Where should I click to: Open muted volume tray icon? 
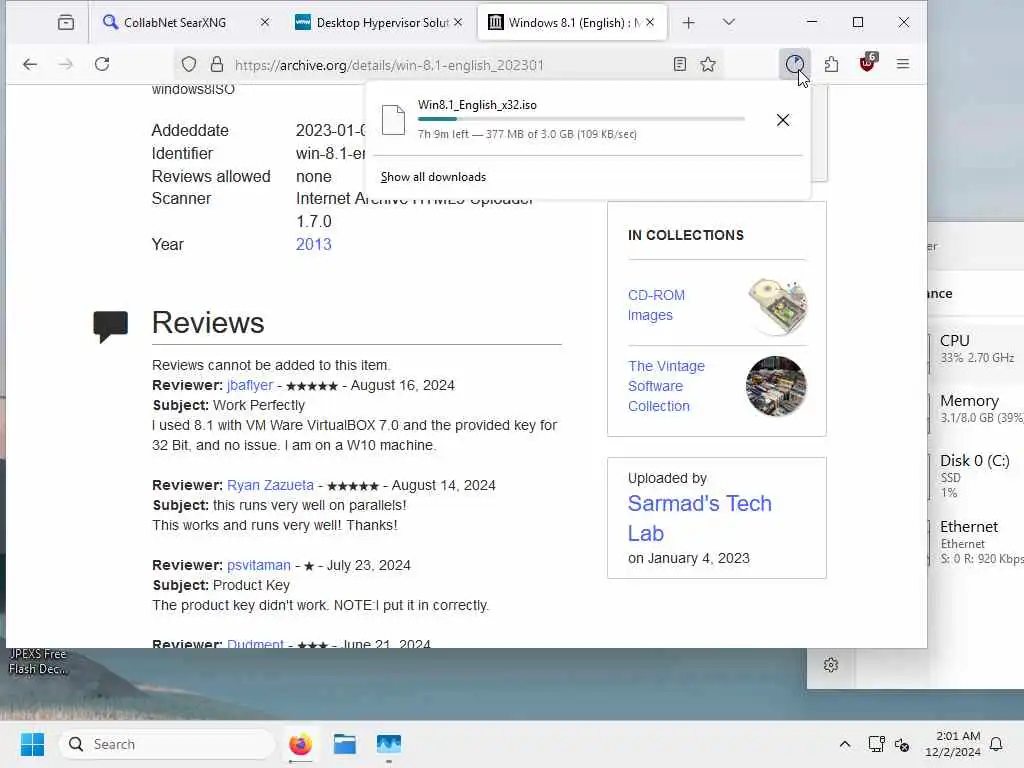coord(902,744)
